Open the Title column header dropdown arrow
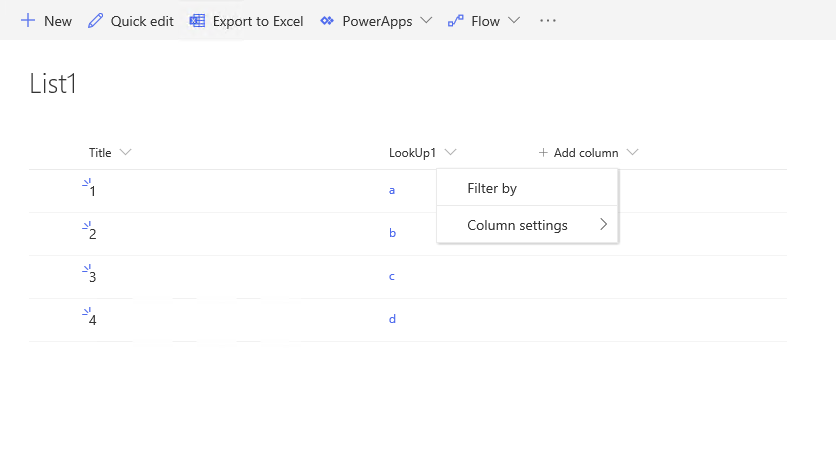The image size is (836, 473). click(125, 153)
